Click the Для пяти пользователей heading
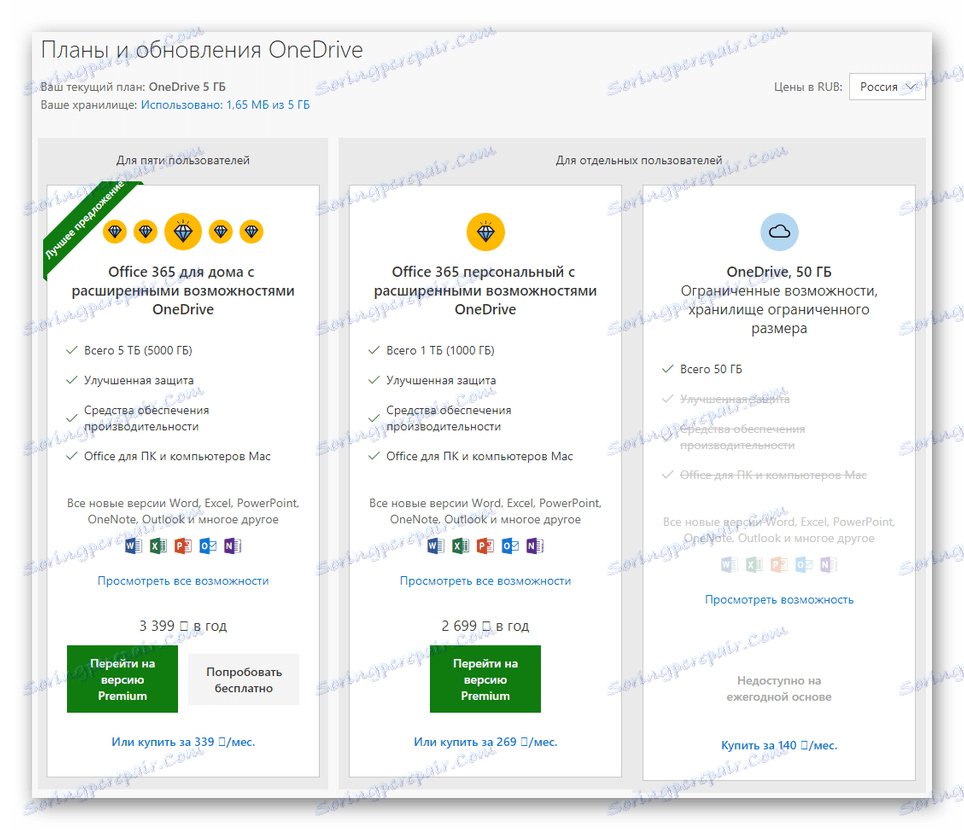The image size is (964, 830). (x=183, y=160)
